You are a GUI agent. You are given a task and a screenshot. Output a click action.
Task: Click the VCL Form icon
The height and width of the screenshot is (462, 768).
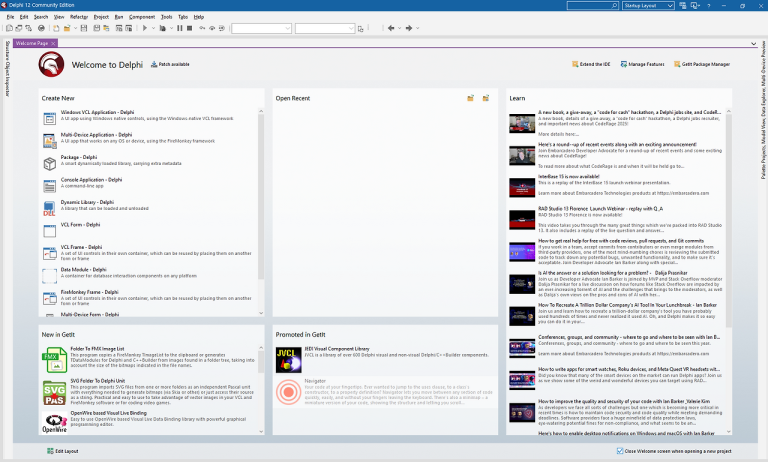(x=49, y=231)
